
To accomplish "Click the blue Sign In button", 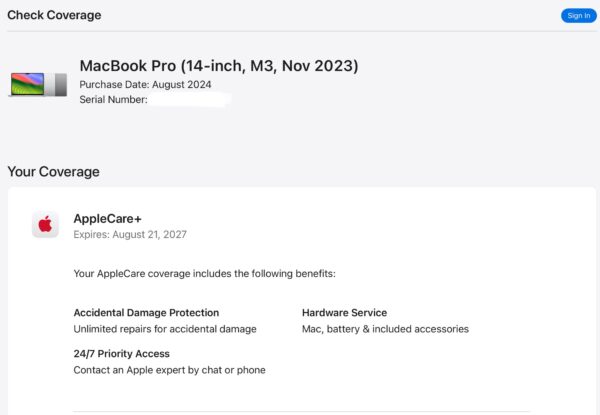I will tap(578, 16).
